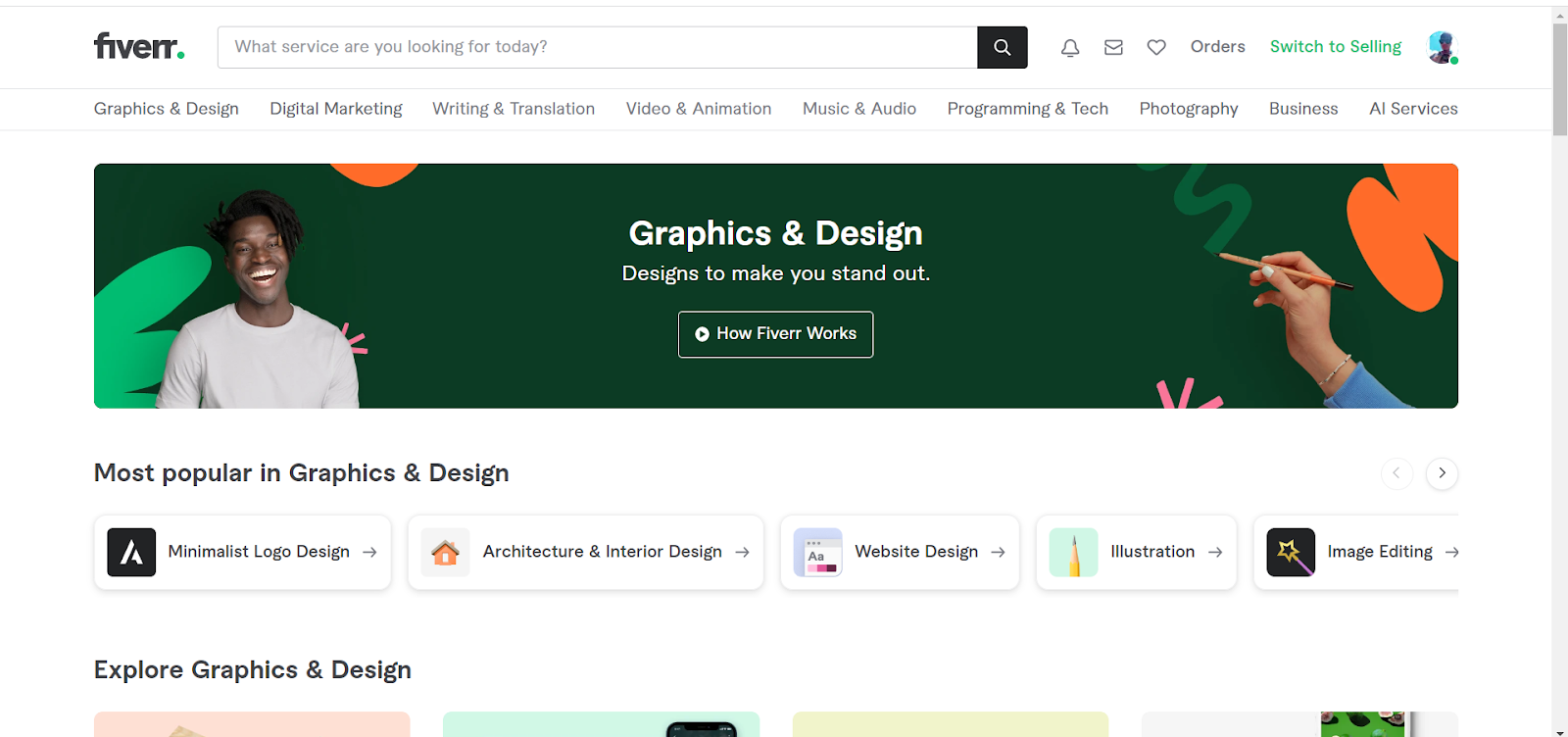Click the pink explore category thumbnail

point(252,724)
